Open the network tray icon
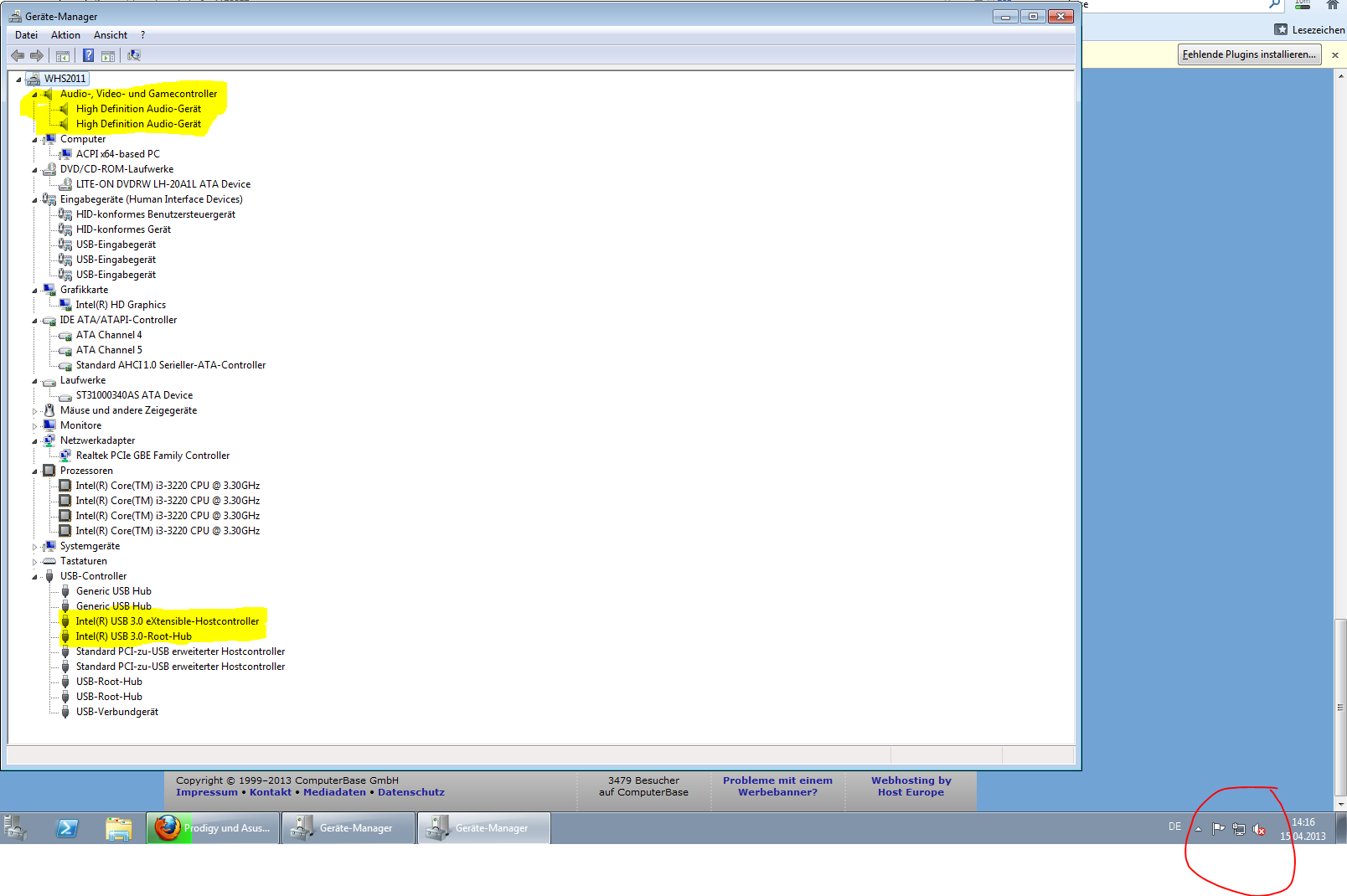Screen dimensions: 1347x896 click(x=1239, y=829)
